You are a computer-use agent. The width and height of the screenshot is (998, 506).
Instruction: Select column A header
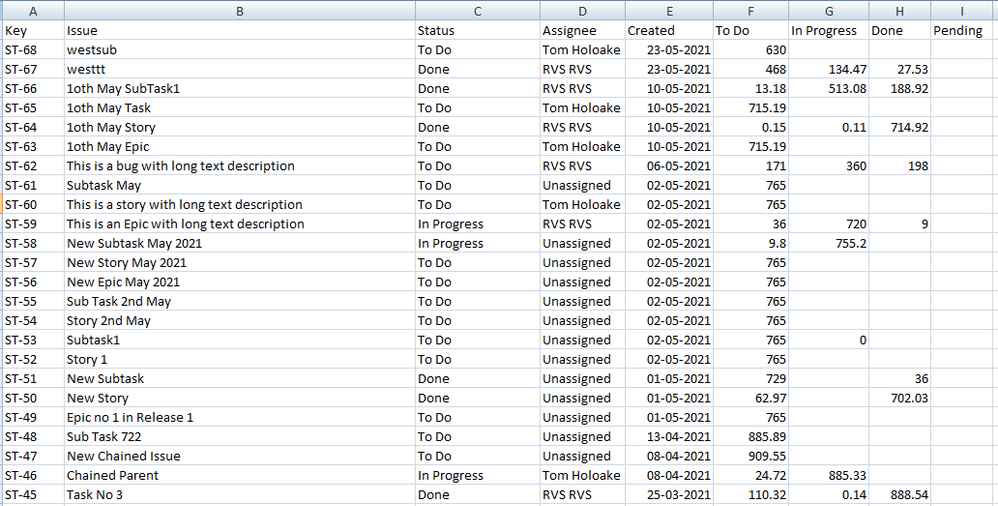pos(32,11)
